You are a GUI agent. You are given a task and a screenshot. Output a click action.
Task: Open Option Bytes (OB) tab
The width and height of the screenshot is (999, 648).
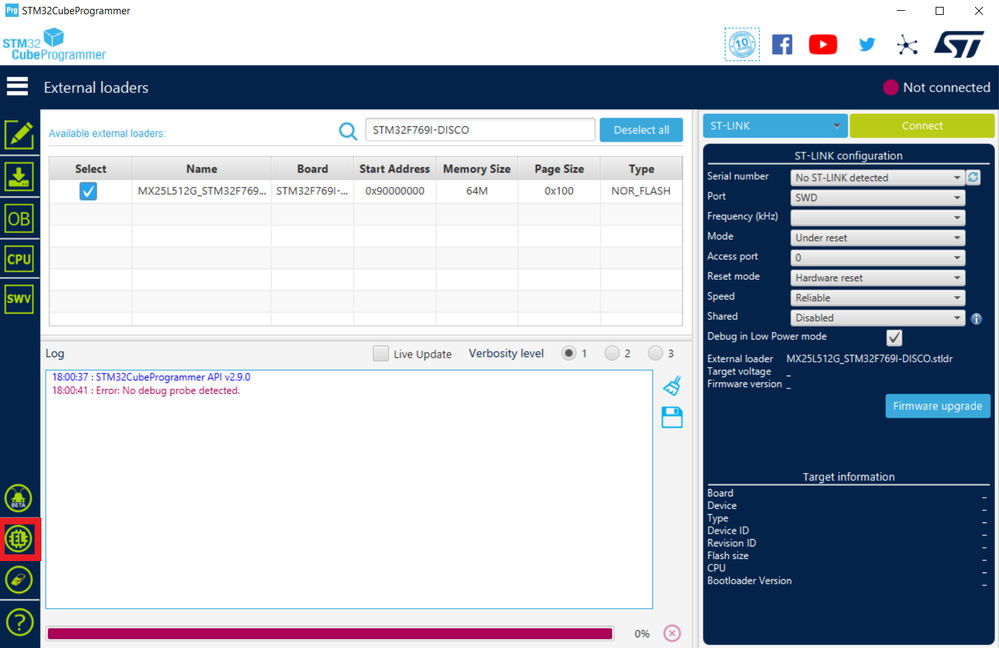(19, 219)
